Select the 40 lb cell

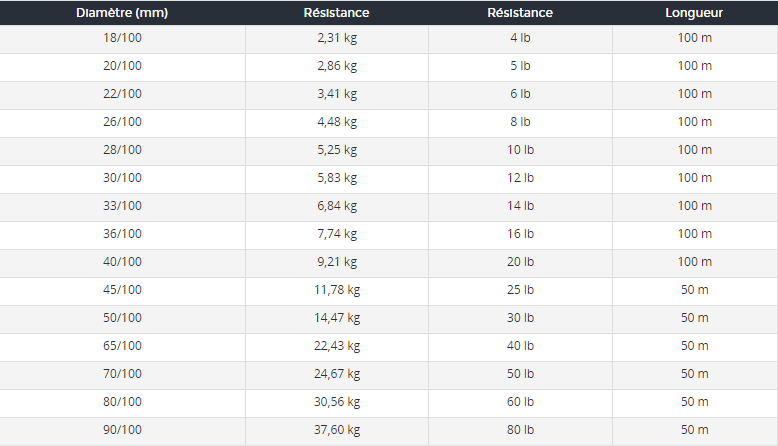[520, 346]
